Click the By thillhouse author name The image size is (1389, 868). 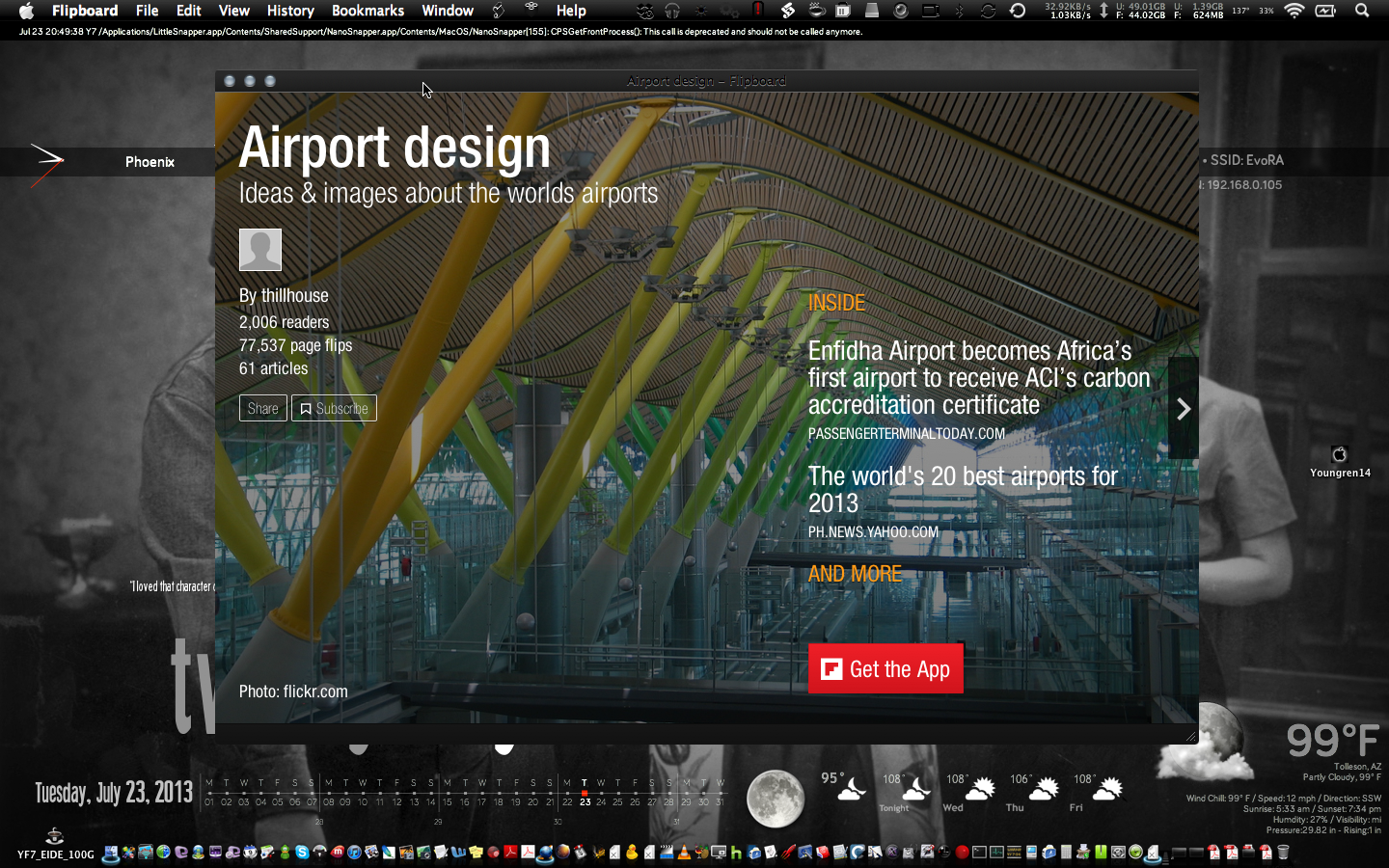coord(284,295)
